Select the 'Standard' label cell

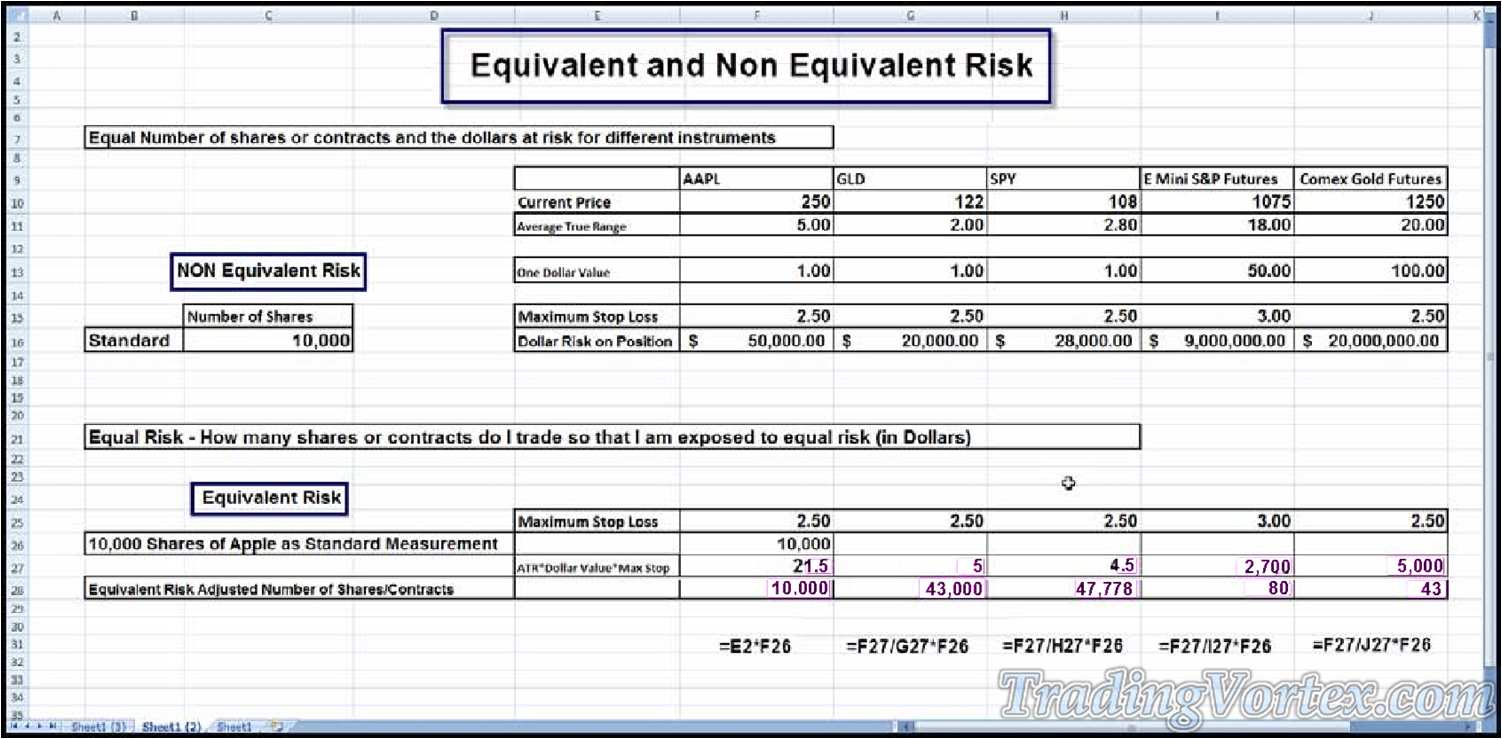[135, 340]
